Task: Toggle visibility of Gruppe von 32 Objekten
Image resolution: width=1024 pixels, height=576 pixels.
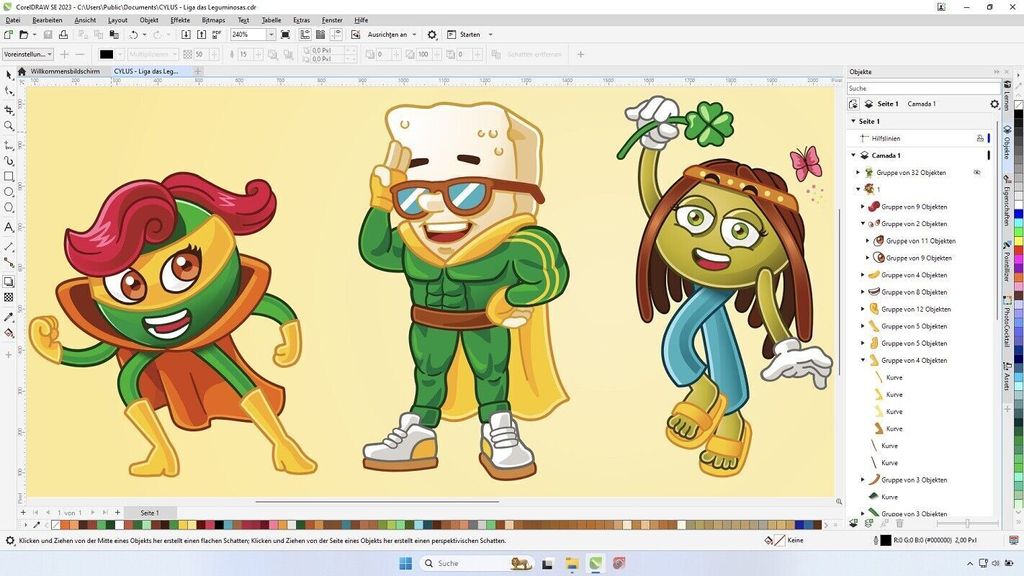Action: pos(977,173)
